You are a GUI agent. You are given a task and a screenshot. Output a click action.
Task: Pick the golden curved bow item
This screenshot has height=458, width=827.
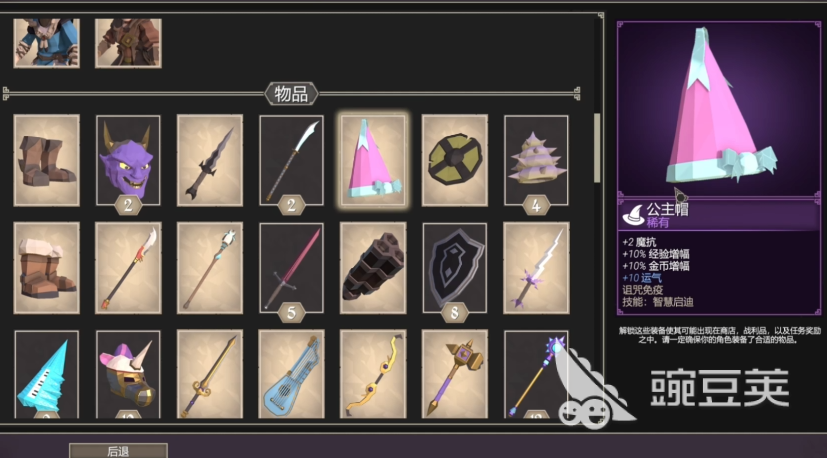pos(373,374)
